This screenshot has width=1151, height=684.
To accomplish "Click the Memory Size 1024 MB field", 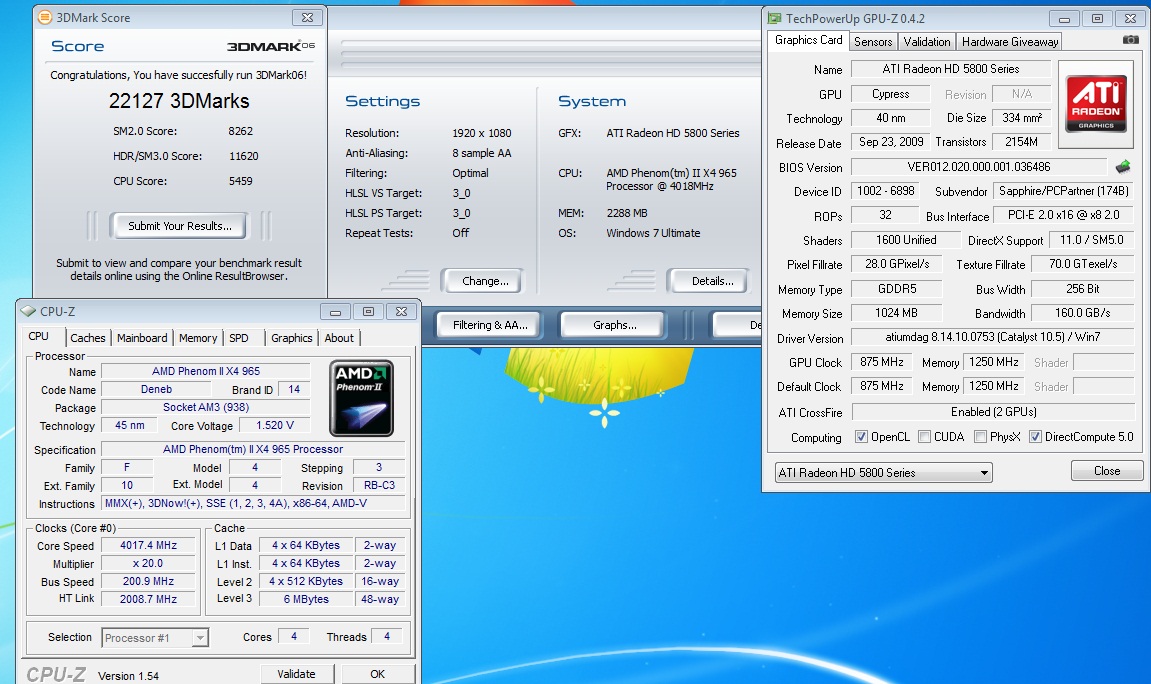I will point(896,313).
